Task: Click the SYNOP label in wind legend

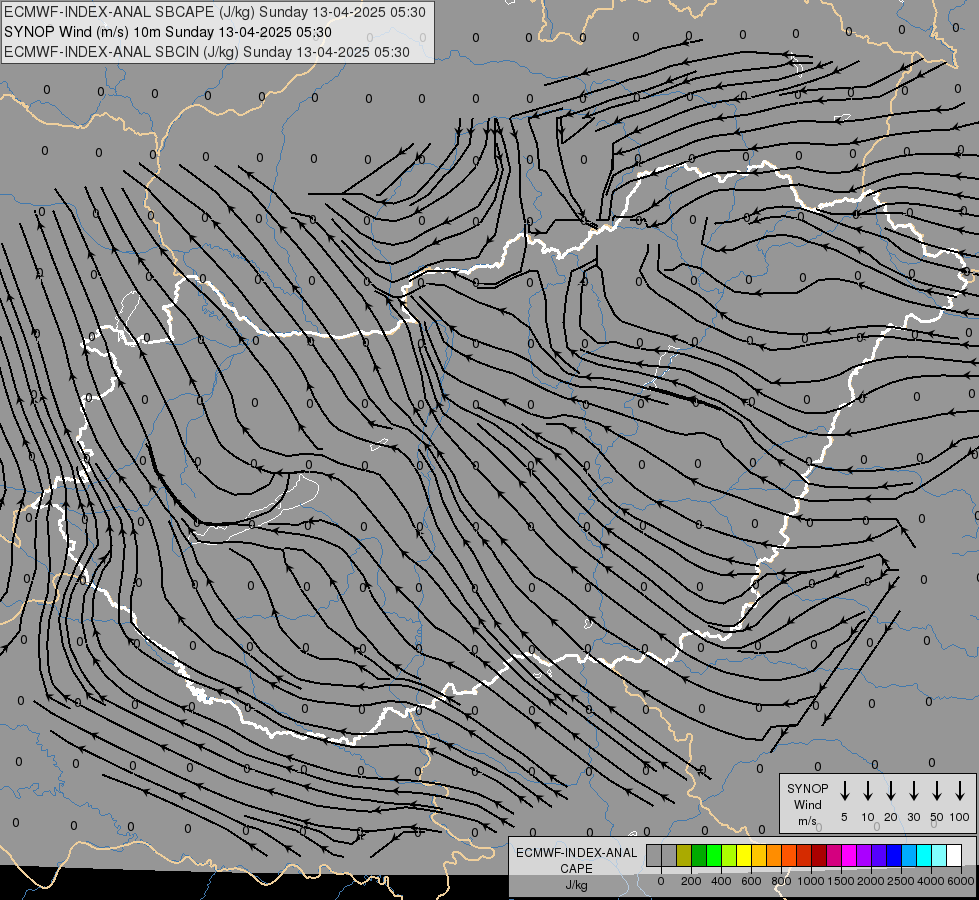Action: (807, 789)
